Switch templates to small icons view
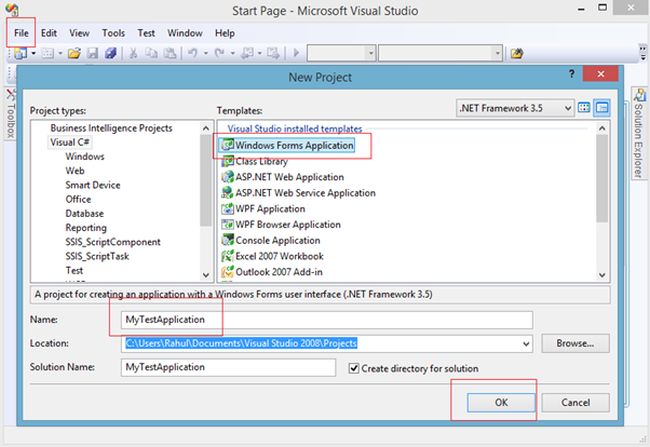 (x=601, y=108)
